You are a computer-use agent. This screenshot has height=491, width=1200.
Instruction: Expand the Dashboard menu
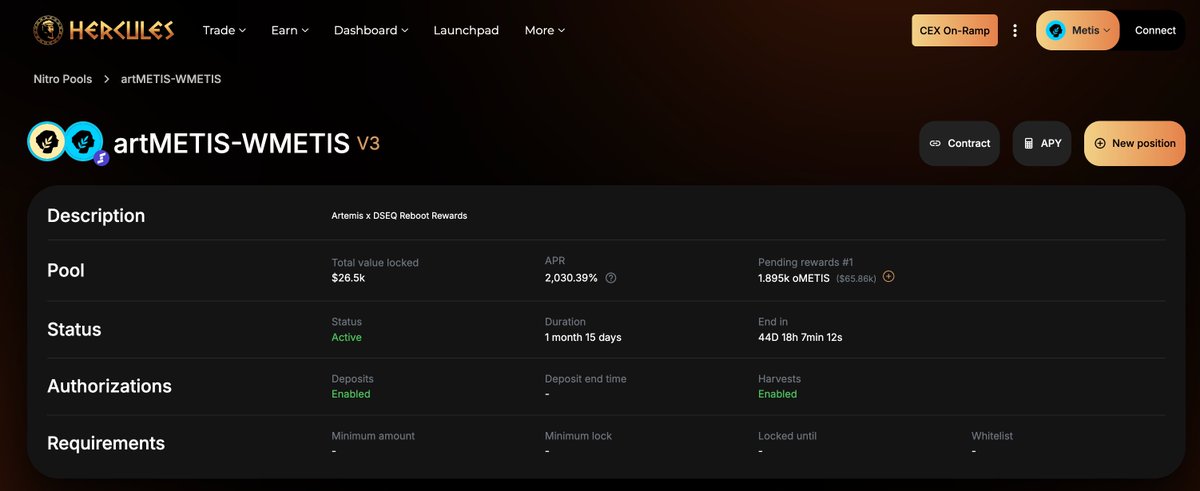coord(371,30)
